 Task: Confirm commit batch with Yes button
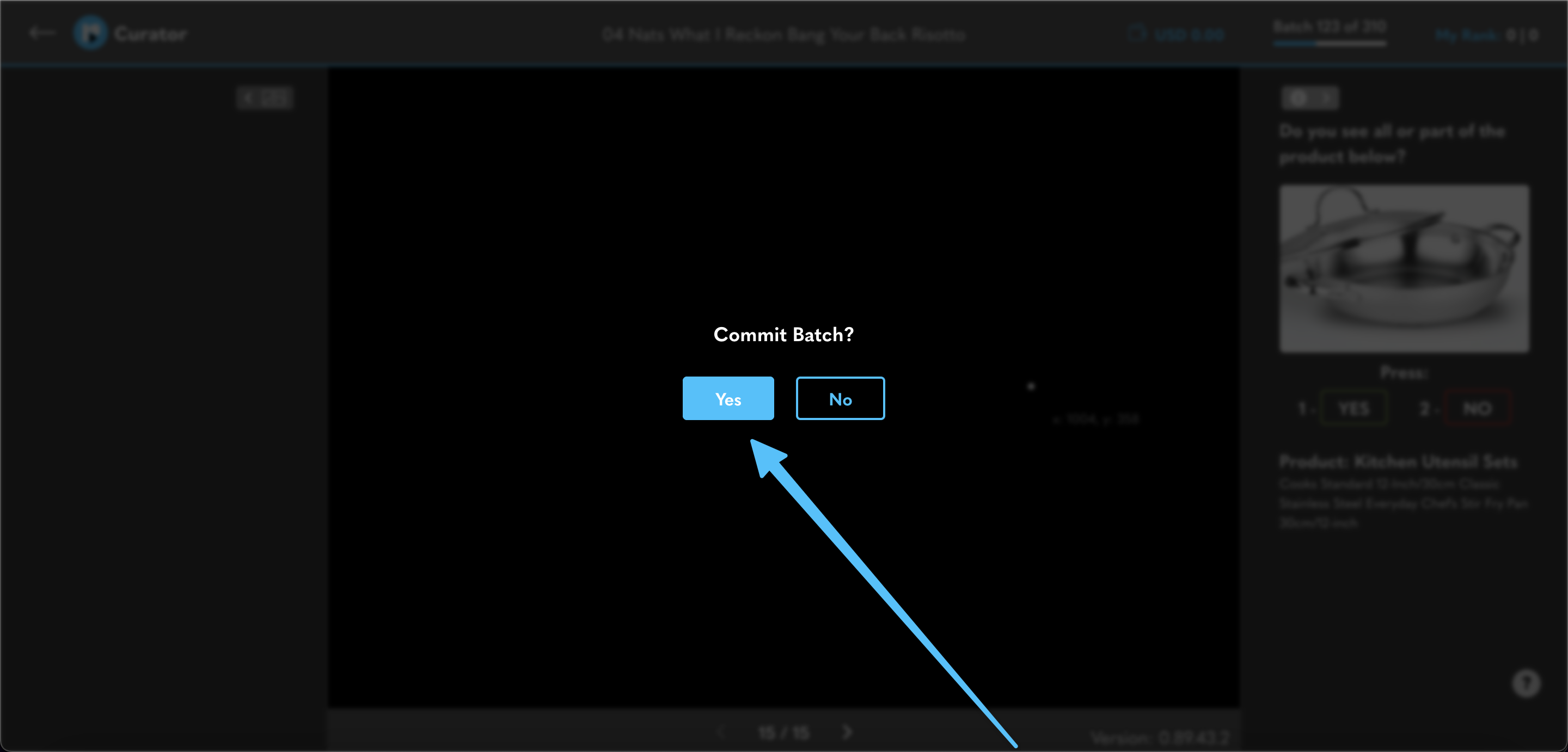click(x=728, y=399)
